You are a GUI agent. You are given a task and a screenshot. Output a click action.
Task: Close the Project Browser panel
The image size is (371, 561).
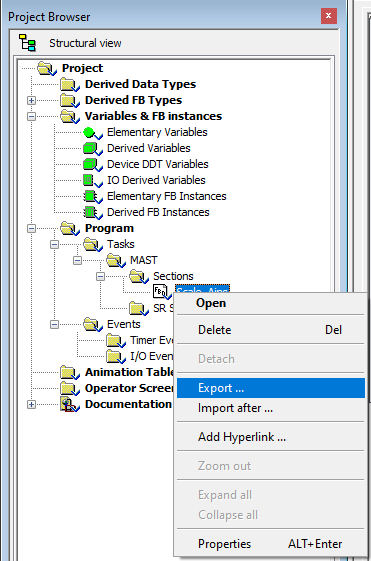(328, 16)
